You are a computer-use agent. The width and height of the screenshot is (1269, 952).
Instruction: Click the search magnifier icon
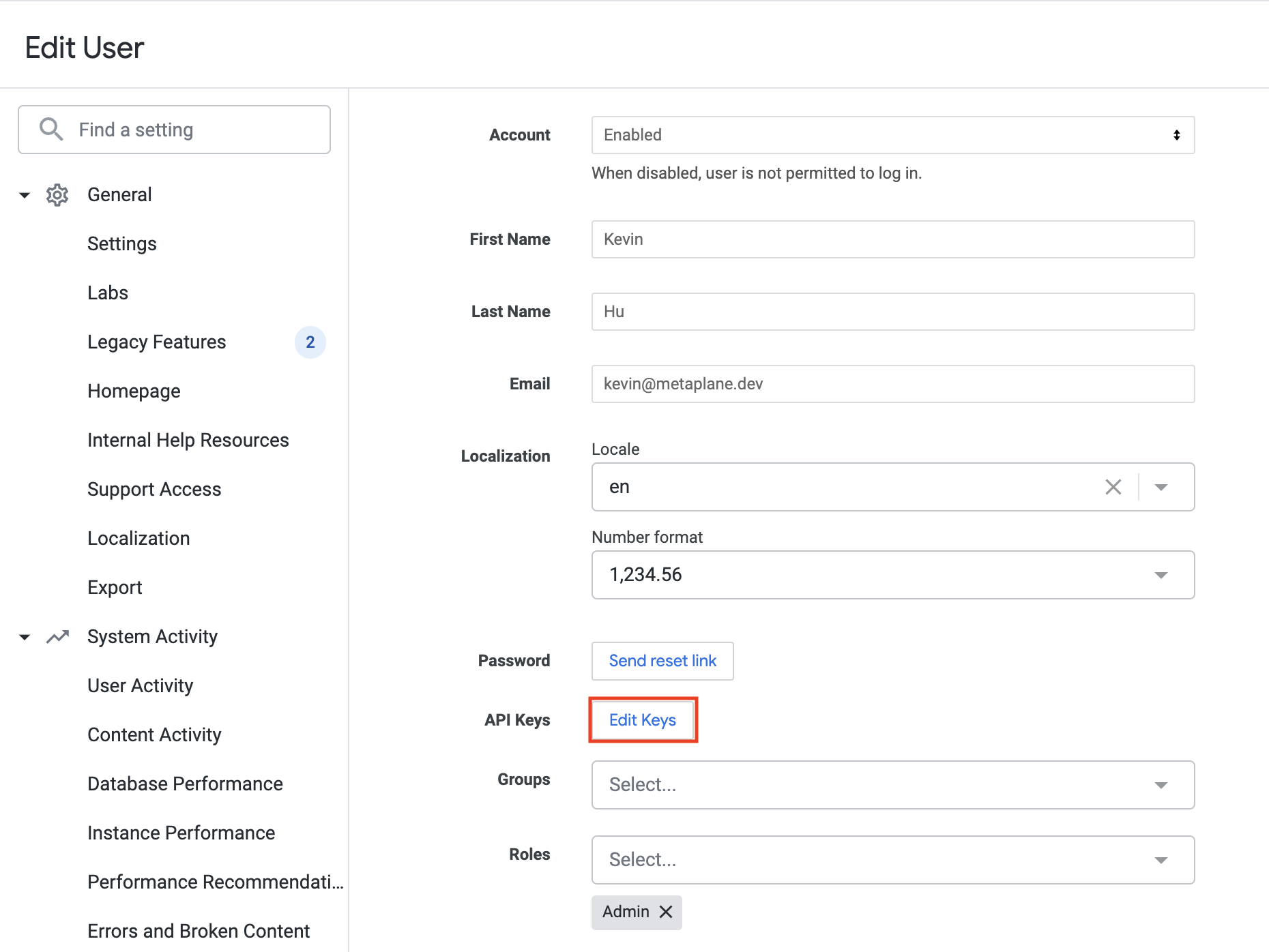[x=51, y=129]
